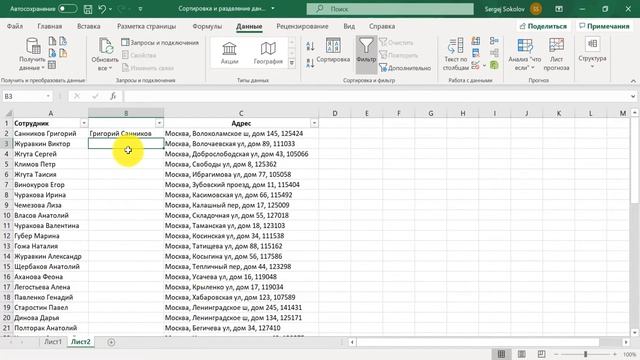Open Customize Quick Access Toolbar dropdown
The width and height of the screenshot is (640, 360).
140,9
